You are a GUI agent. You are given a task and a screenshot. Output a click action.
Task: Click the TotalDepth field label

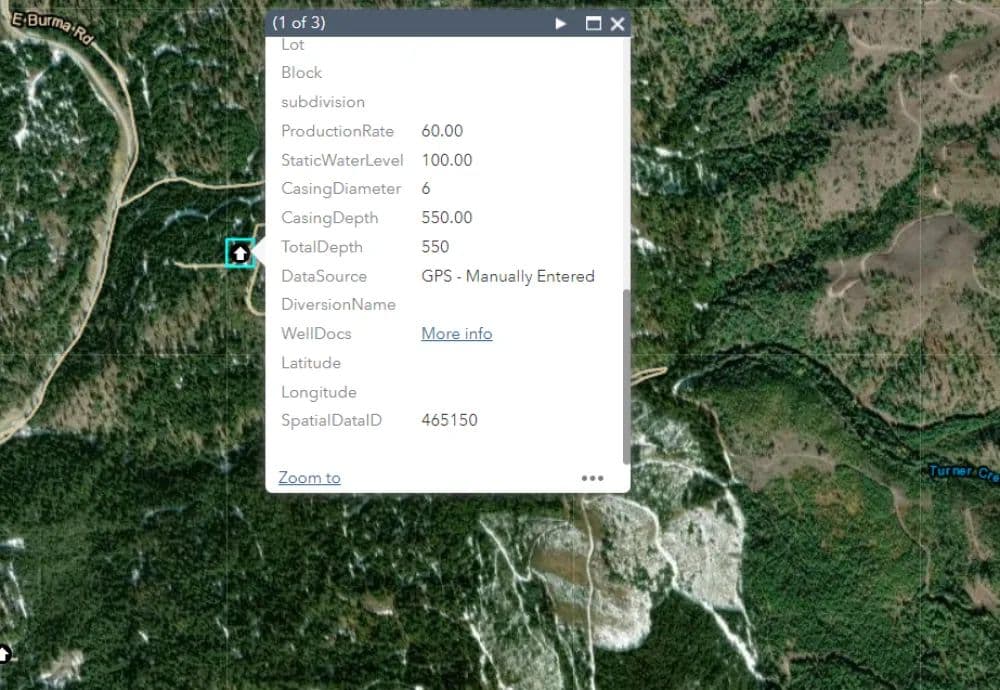point(322,247)
